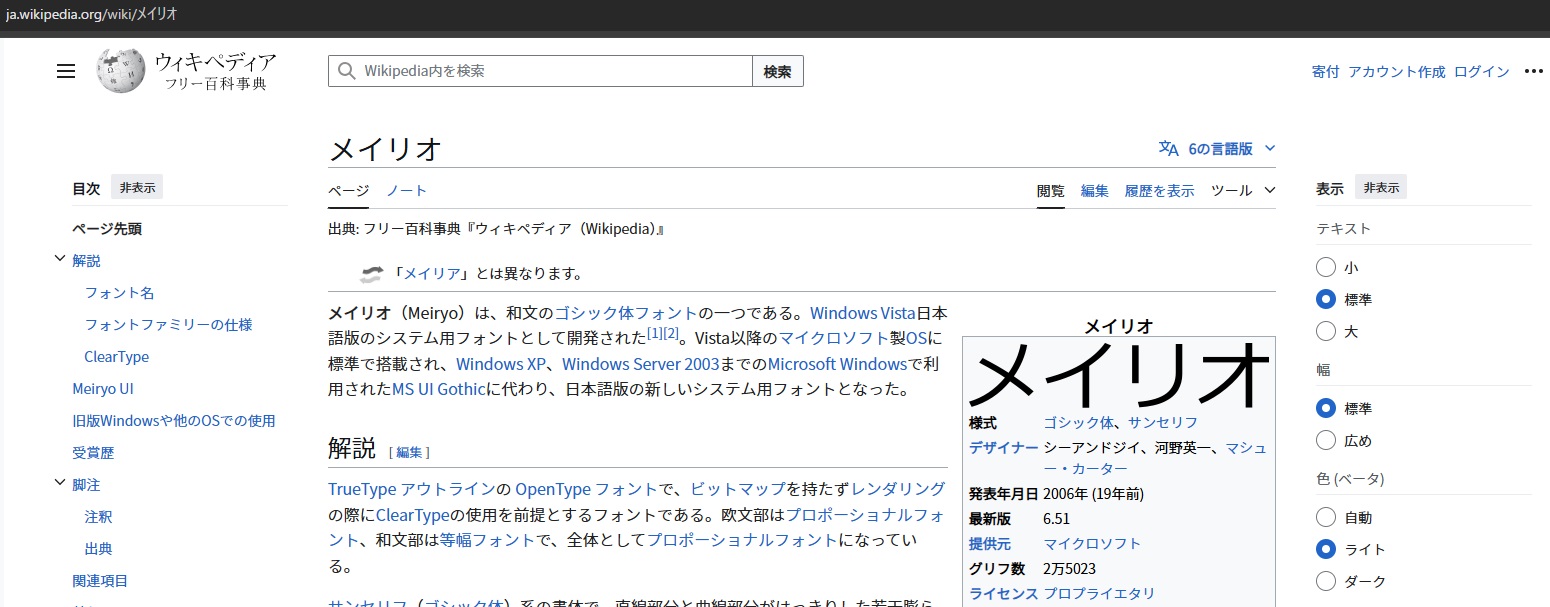
Task: Open citation reference [1]
Action: coord(655,332)
